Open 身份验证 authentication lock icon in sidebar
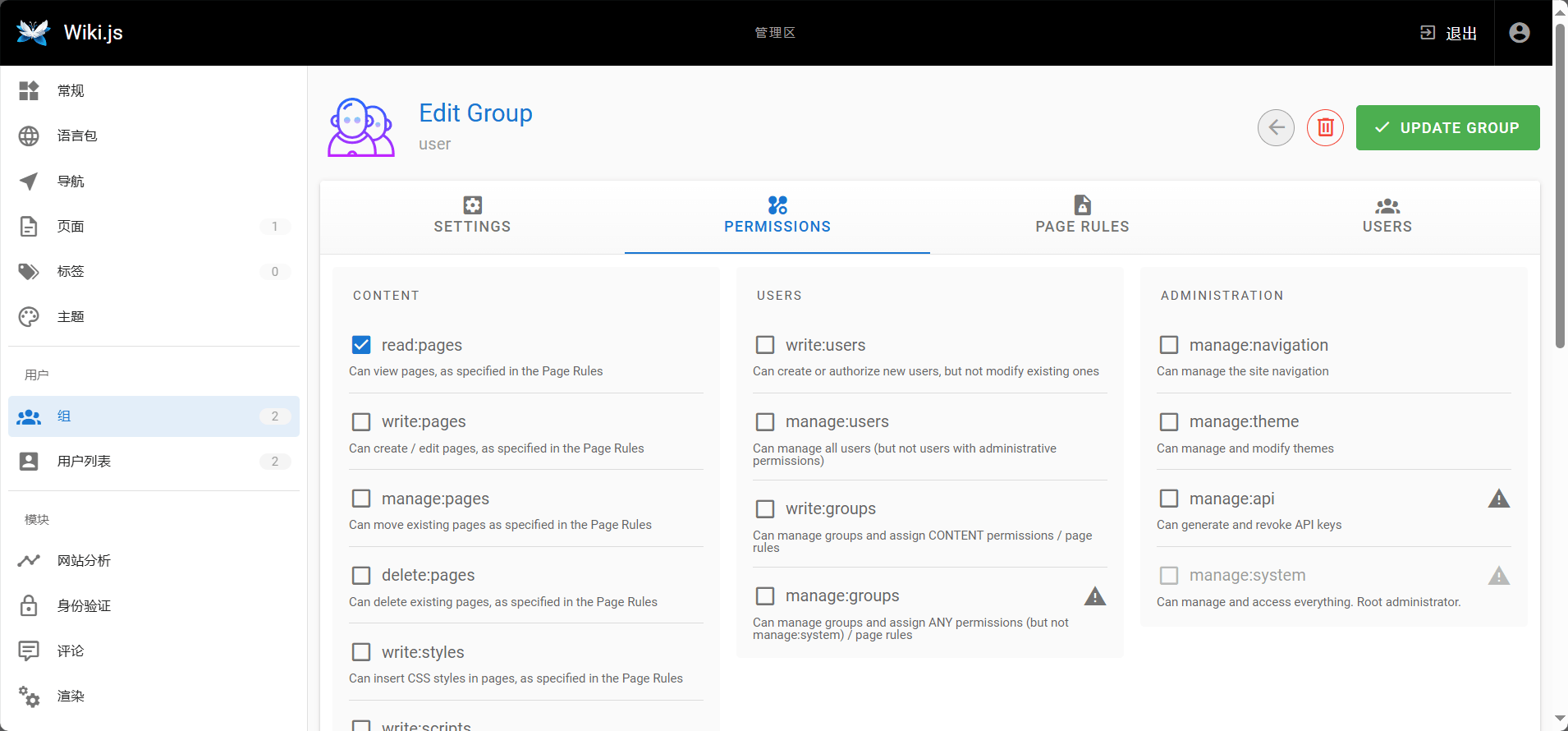 [29, 606]
